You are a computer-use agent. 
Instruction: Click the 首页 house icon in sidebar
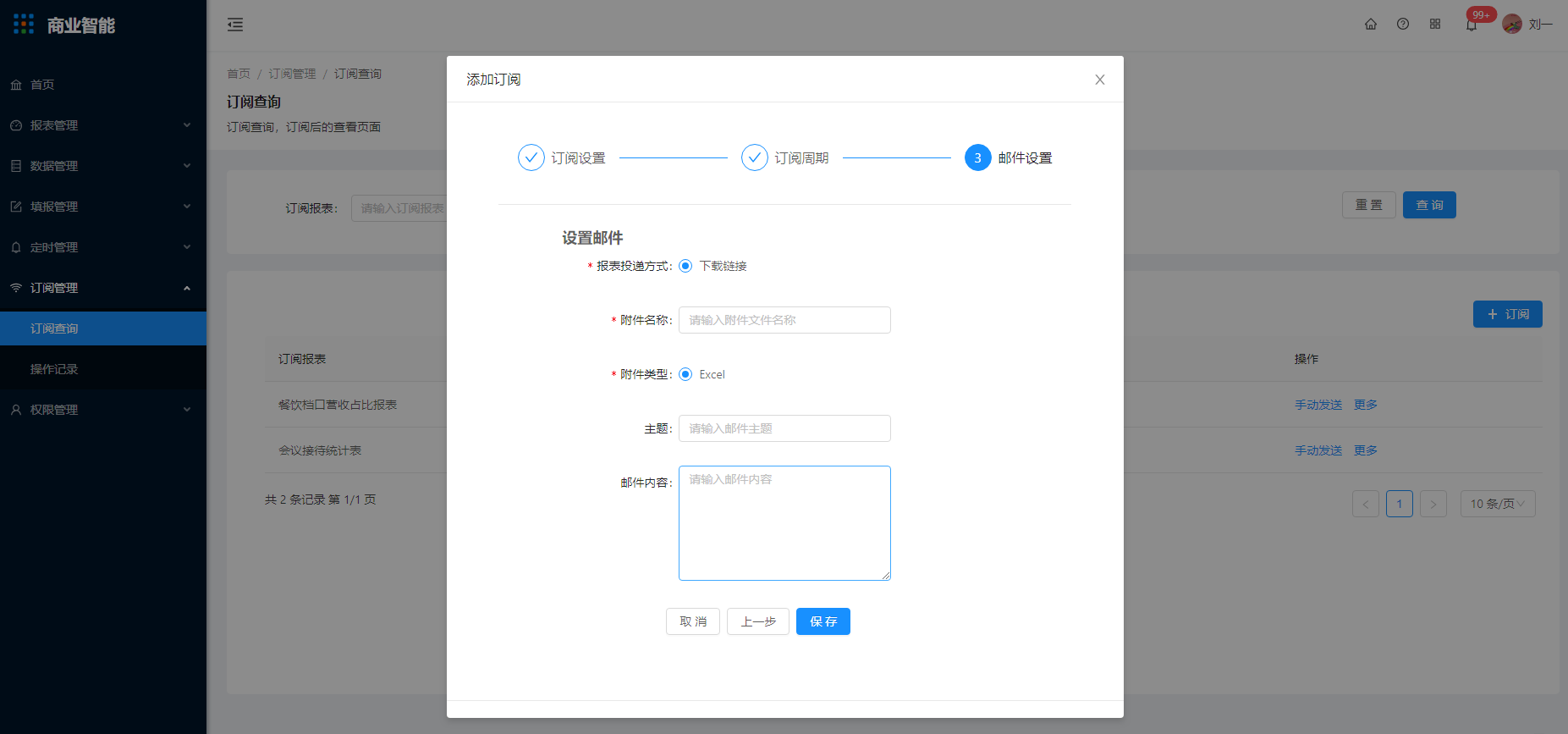click(16, 85)
